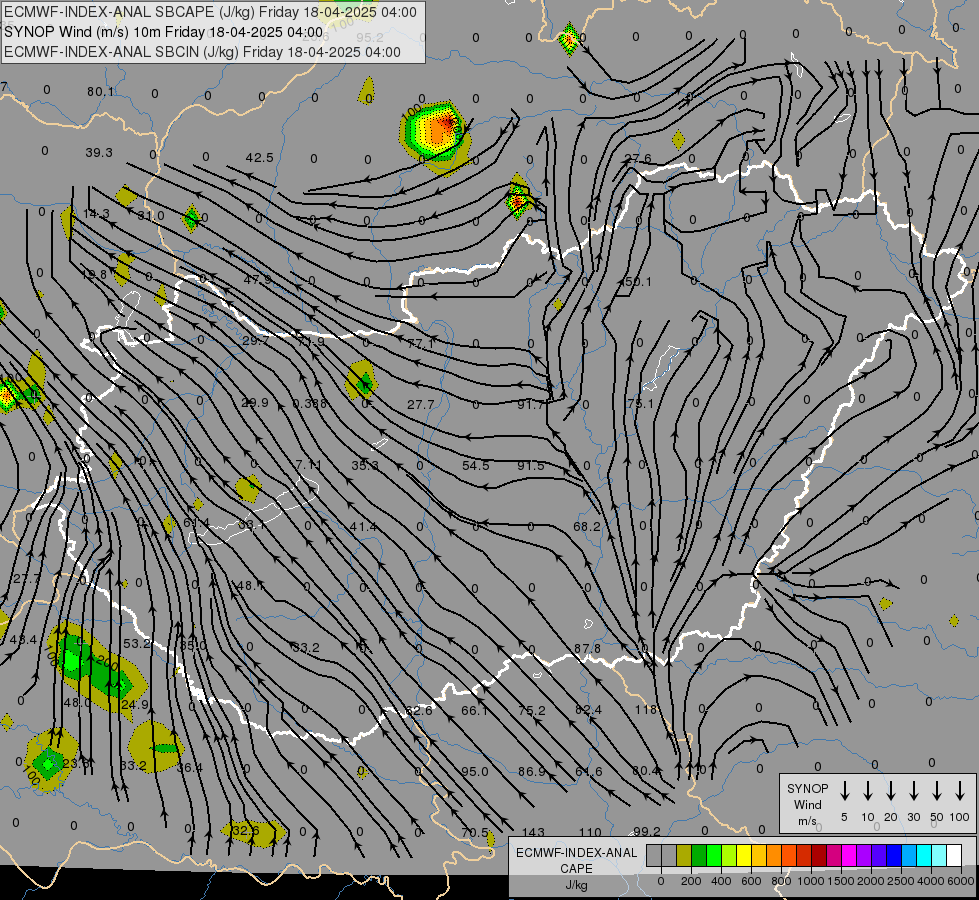Click the 'J/kg' unit label in legend
This screenshot has width=979, height=900.
point(576,885)
